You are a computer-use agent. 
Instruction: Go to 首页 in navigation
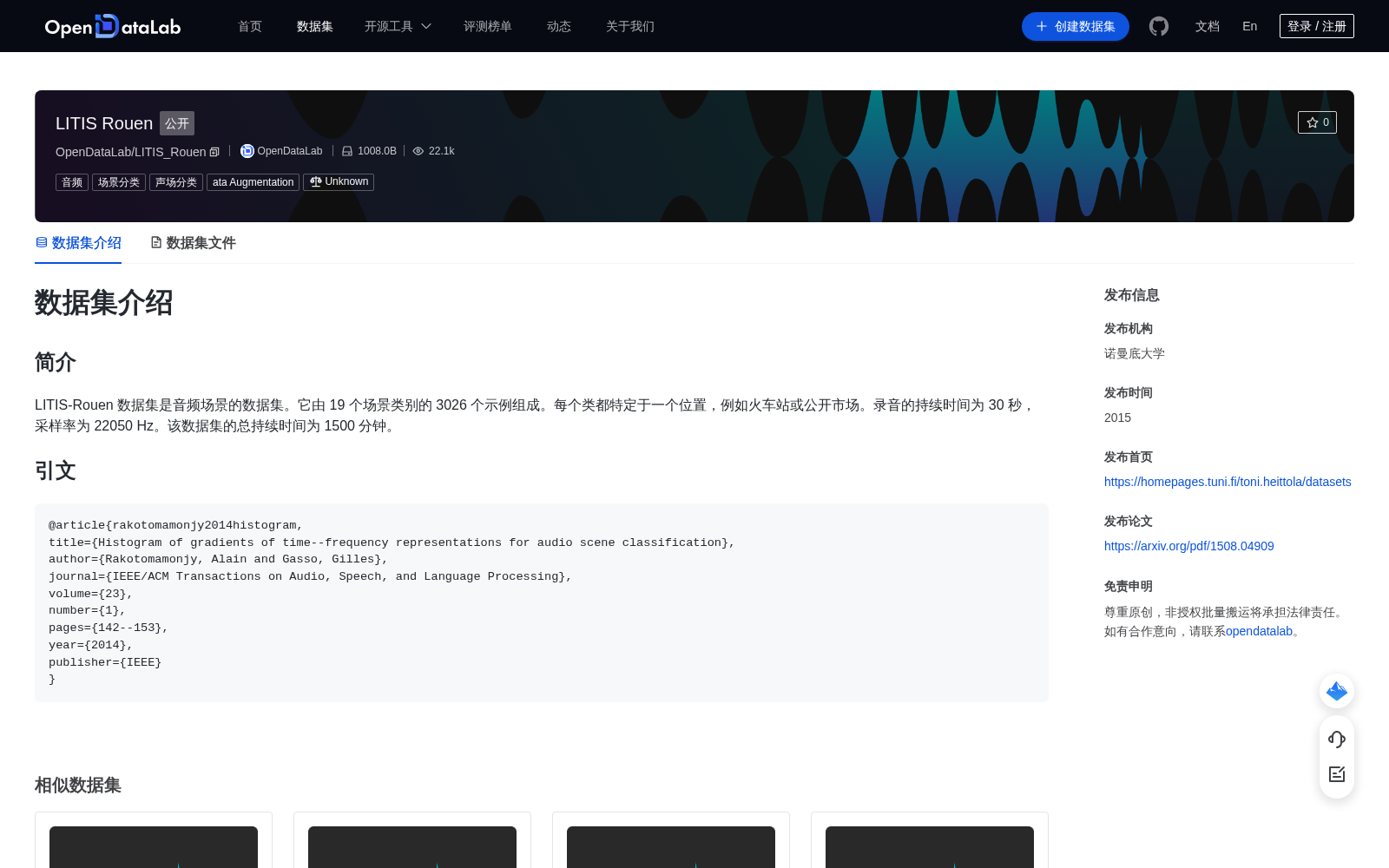(x=250, y=26)
